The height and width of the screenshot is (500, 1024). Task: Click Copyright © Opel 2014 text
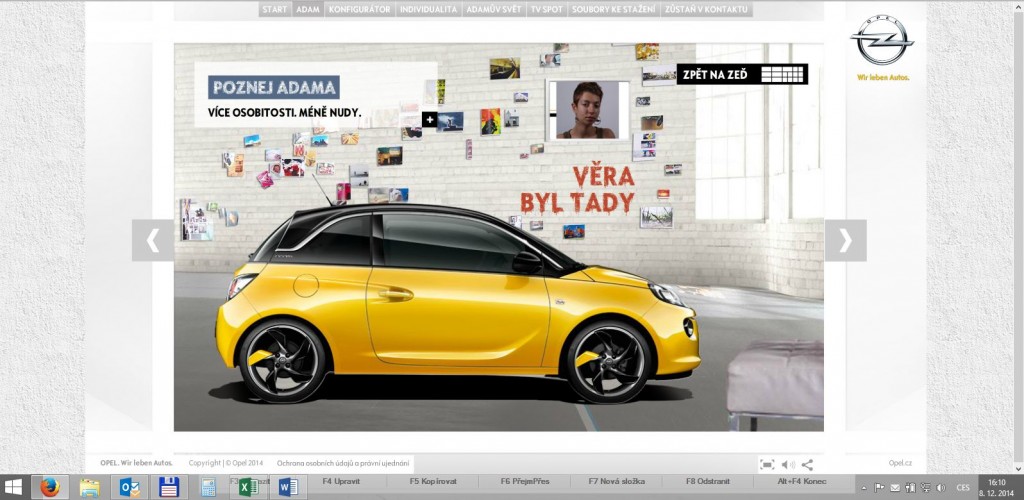point(225,463)
